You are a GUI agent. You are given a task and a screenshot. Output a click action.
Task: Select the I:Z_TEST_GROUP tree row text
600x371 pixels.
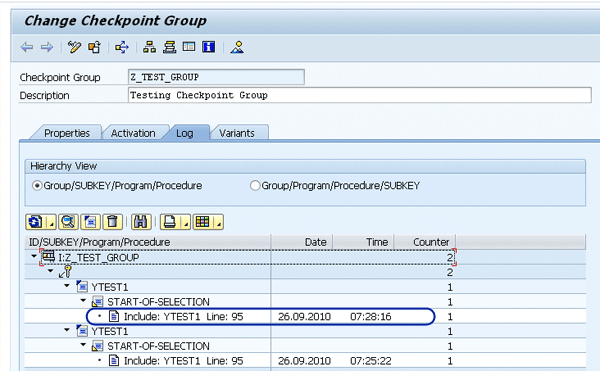click(99, 257)
